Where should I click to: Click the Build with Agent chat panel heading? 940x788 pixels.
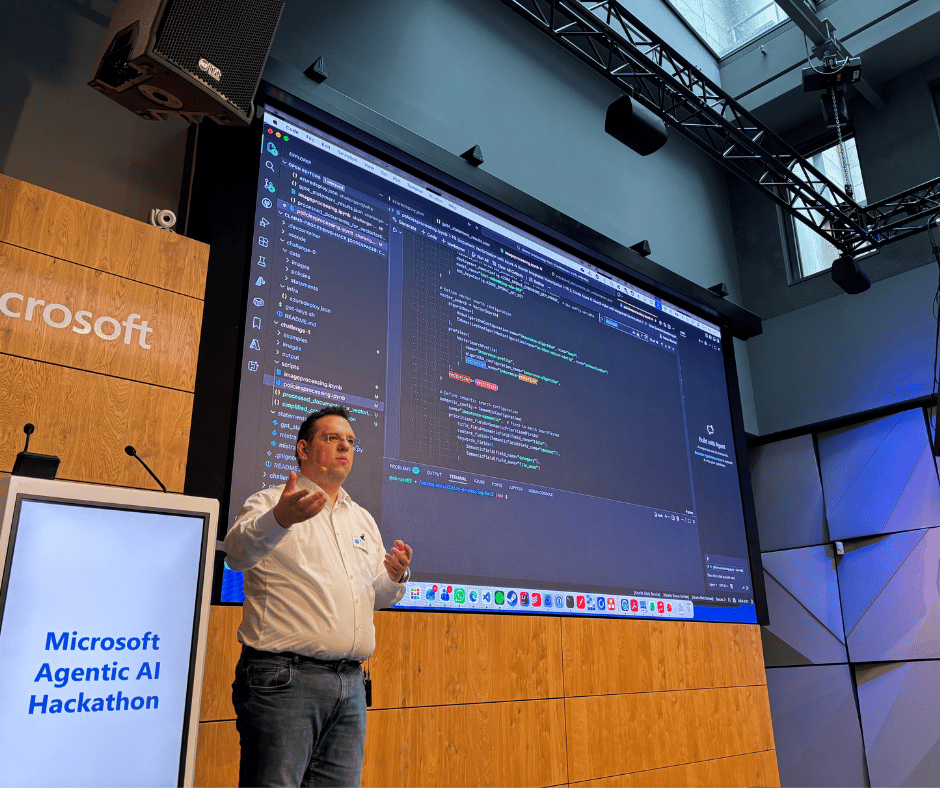point(712,443)
